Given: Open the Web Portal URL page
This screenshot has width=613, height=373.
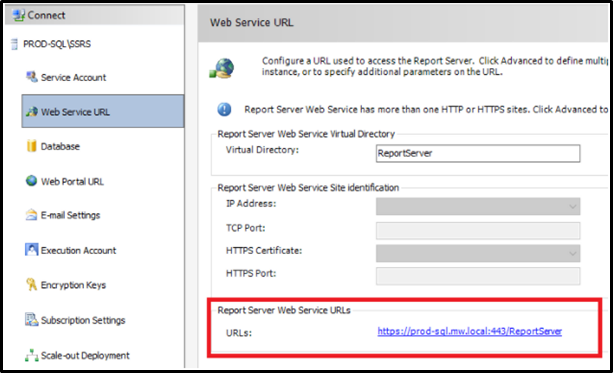Looking at the screenshot, I should coord(72,181).
